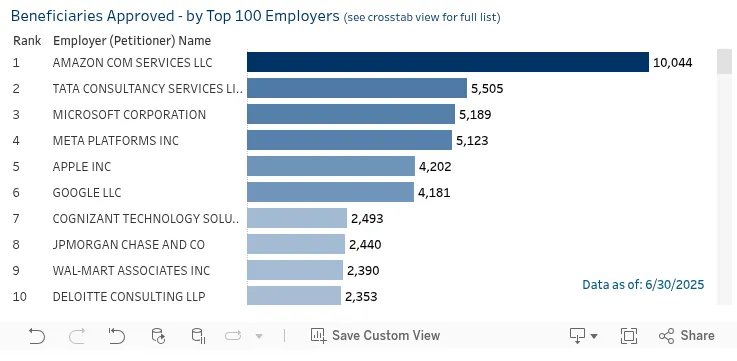Click the Undo icon in toolbar
The width and height of the screenshot is (737, 361).
(37, 336)
